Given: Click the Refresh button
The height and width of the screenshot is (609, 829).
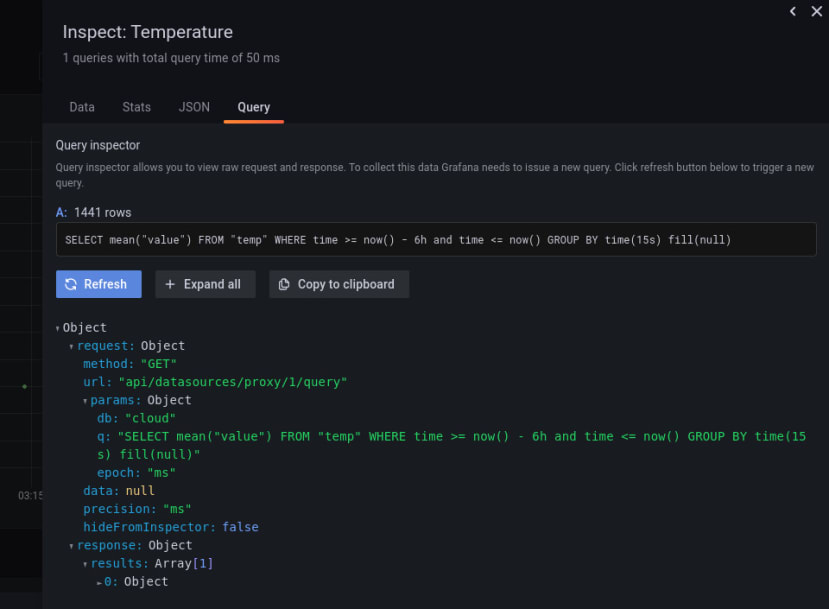Looking at the screenshot, I should pos(99,284).
